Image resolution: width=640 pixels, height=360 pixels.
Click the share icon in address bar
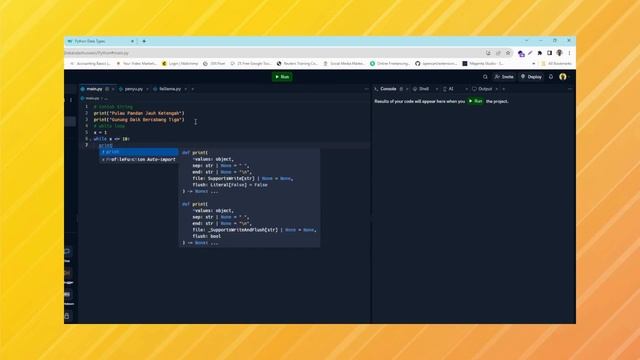tap(498, 53)
